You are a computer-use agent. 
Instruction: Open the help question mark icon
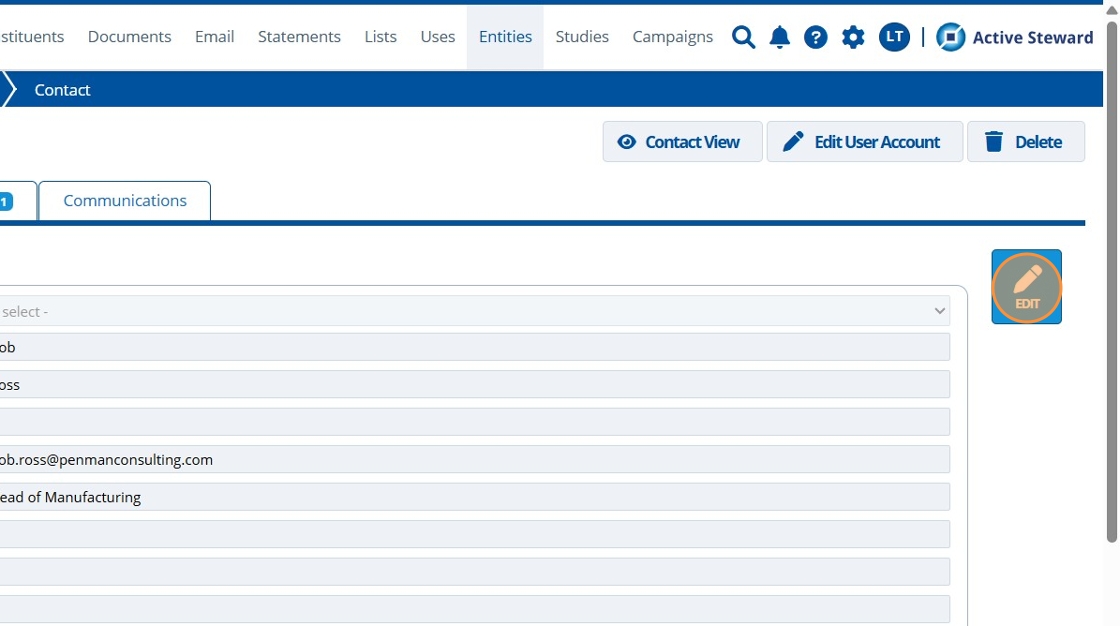815,37
